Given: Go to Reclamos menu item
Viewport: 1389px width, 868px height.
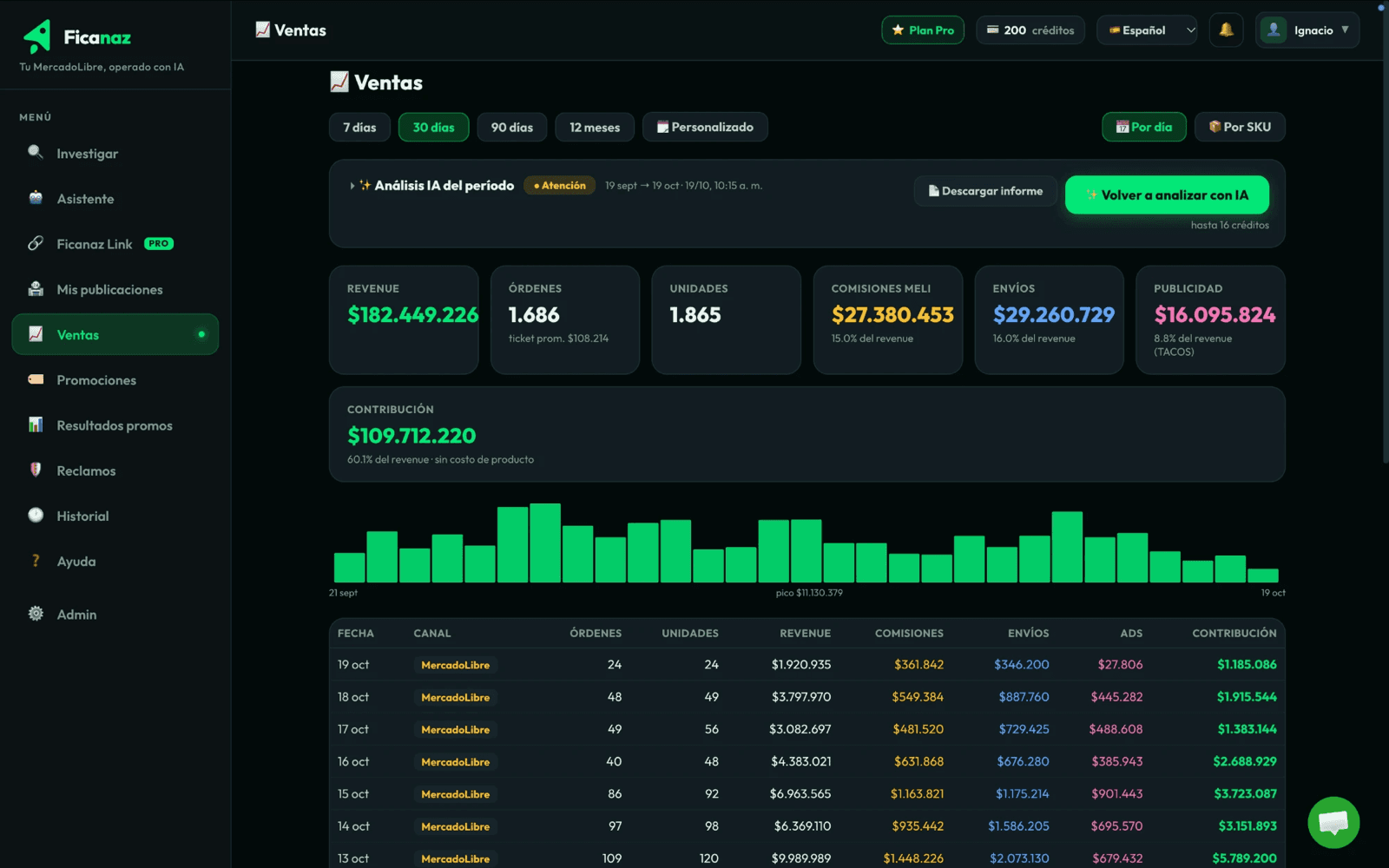Looking at the screenshot, I should [x=115, y=470].
